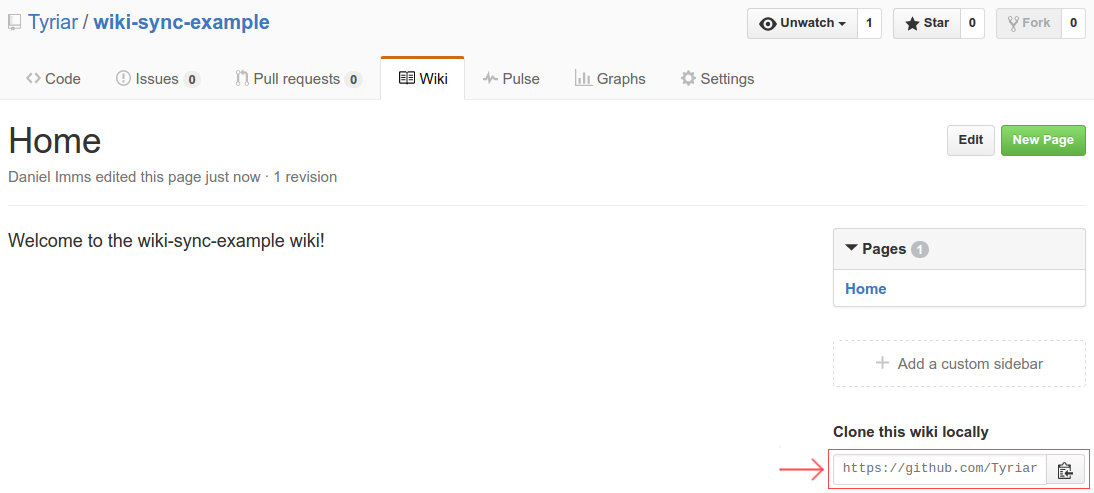Go to the Pulse tab
Screen dimensions: 1094x493
[x=511, y=79]
